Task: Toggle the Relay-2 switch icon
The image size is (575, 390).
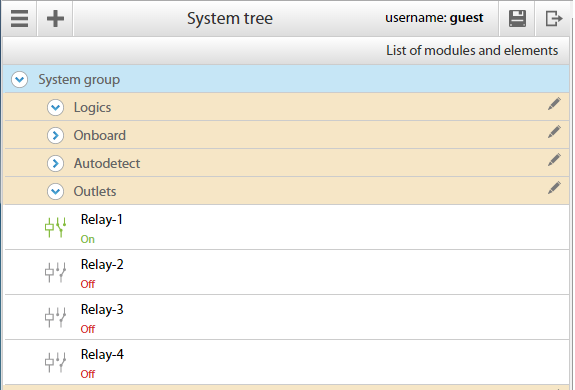Action: (55, 272)
